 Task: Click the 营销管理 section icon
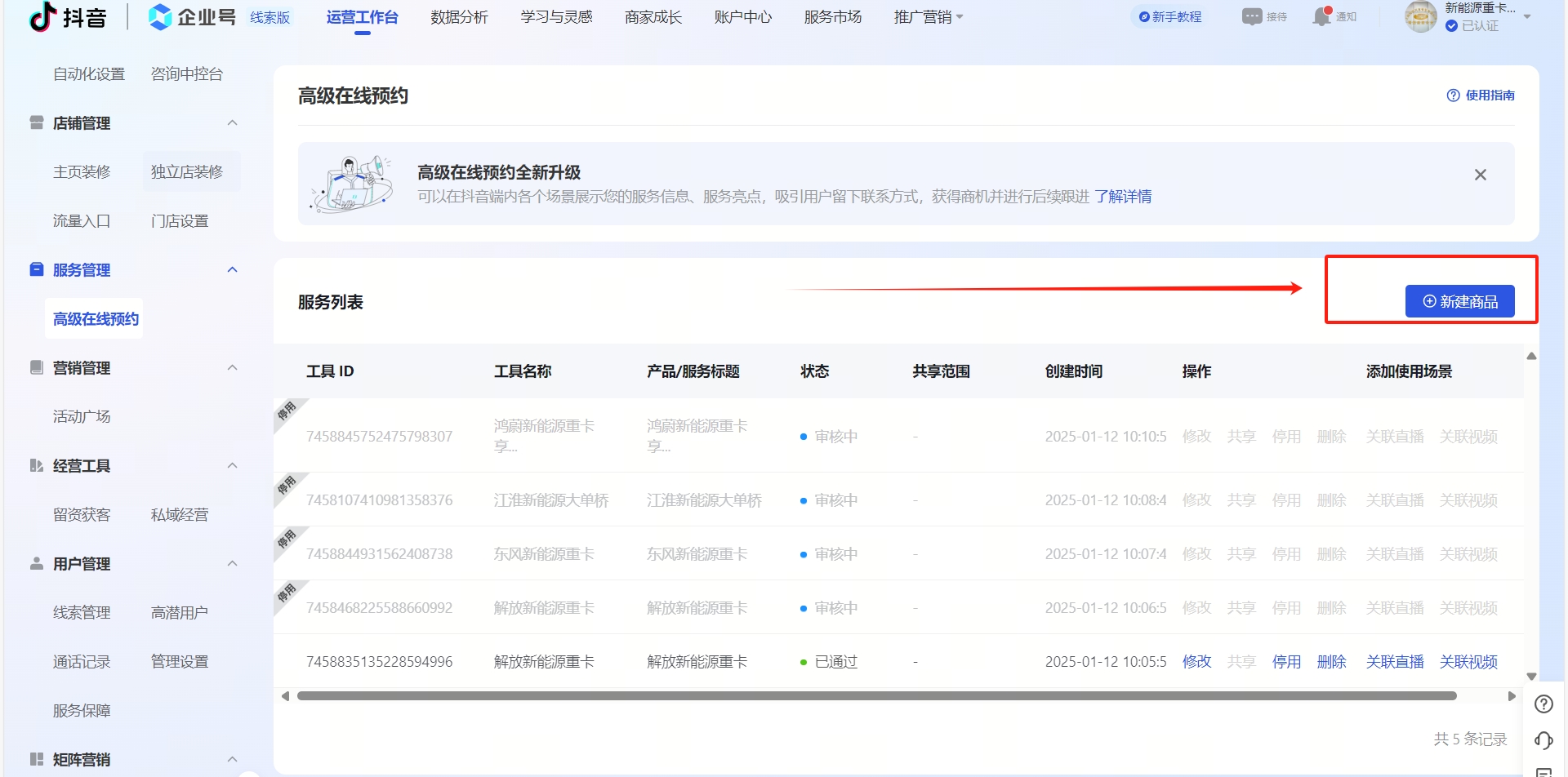point(37,367)
